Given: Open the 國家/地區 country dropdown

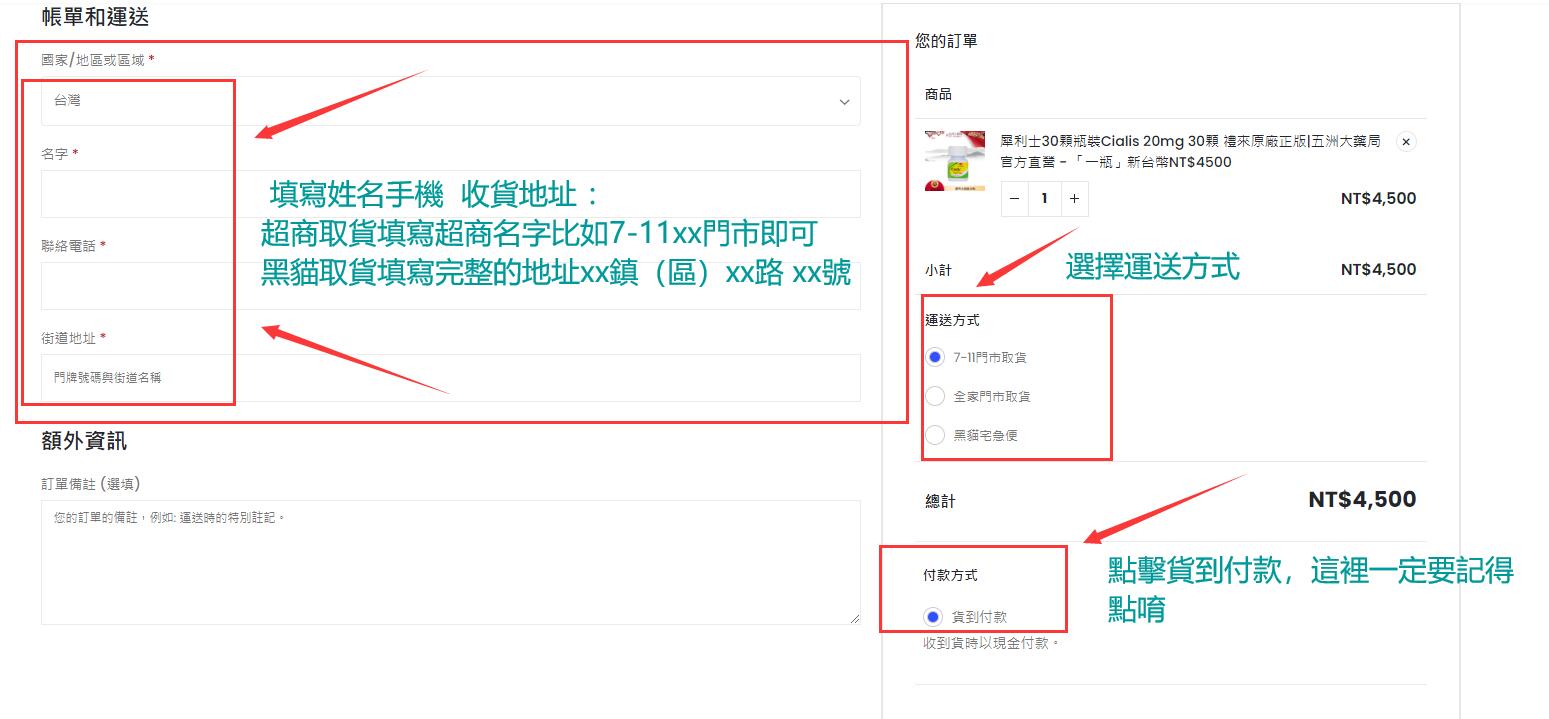Looking at the screenshot, I should click(450, 101).
